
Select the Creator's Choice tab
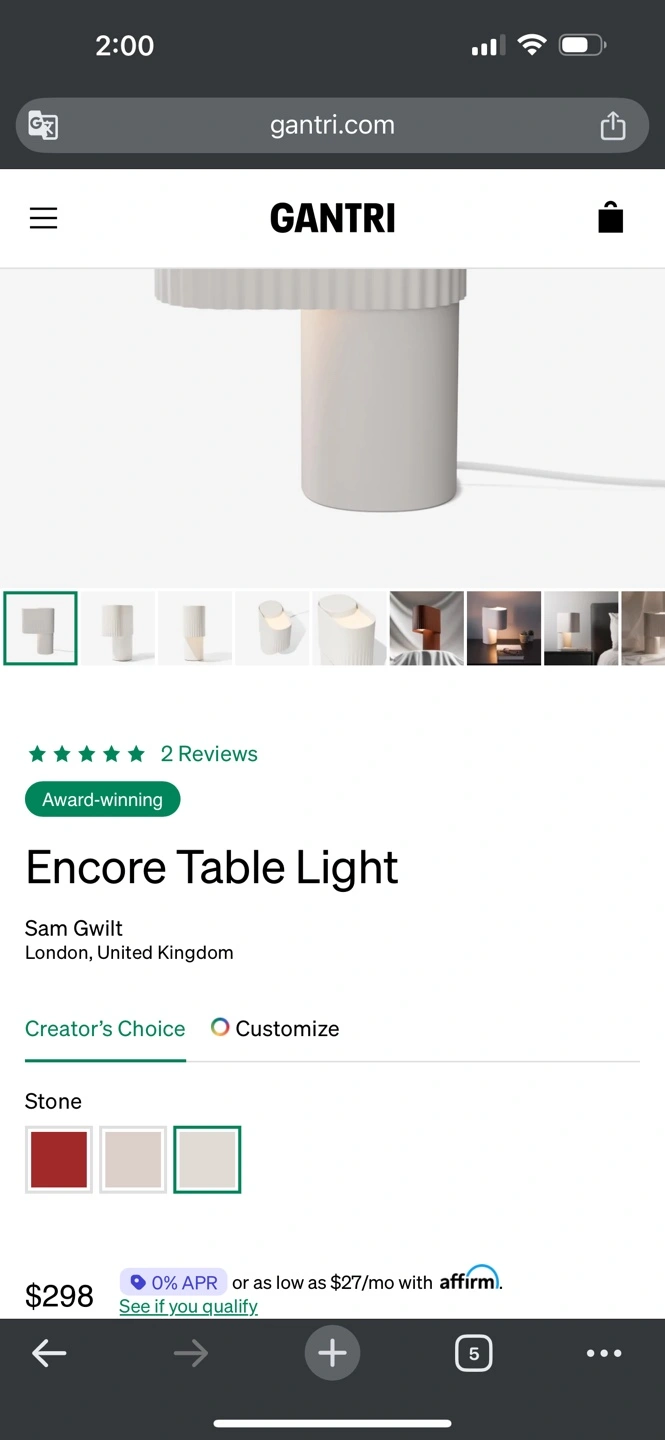105,1028
